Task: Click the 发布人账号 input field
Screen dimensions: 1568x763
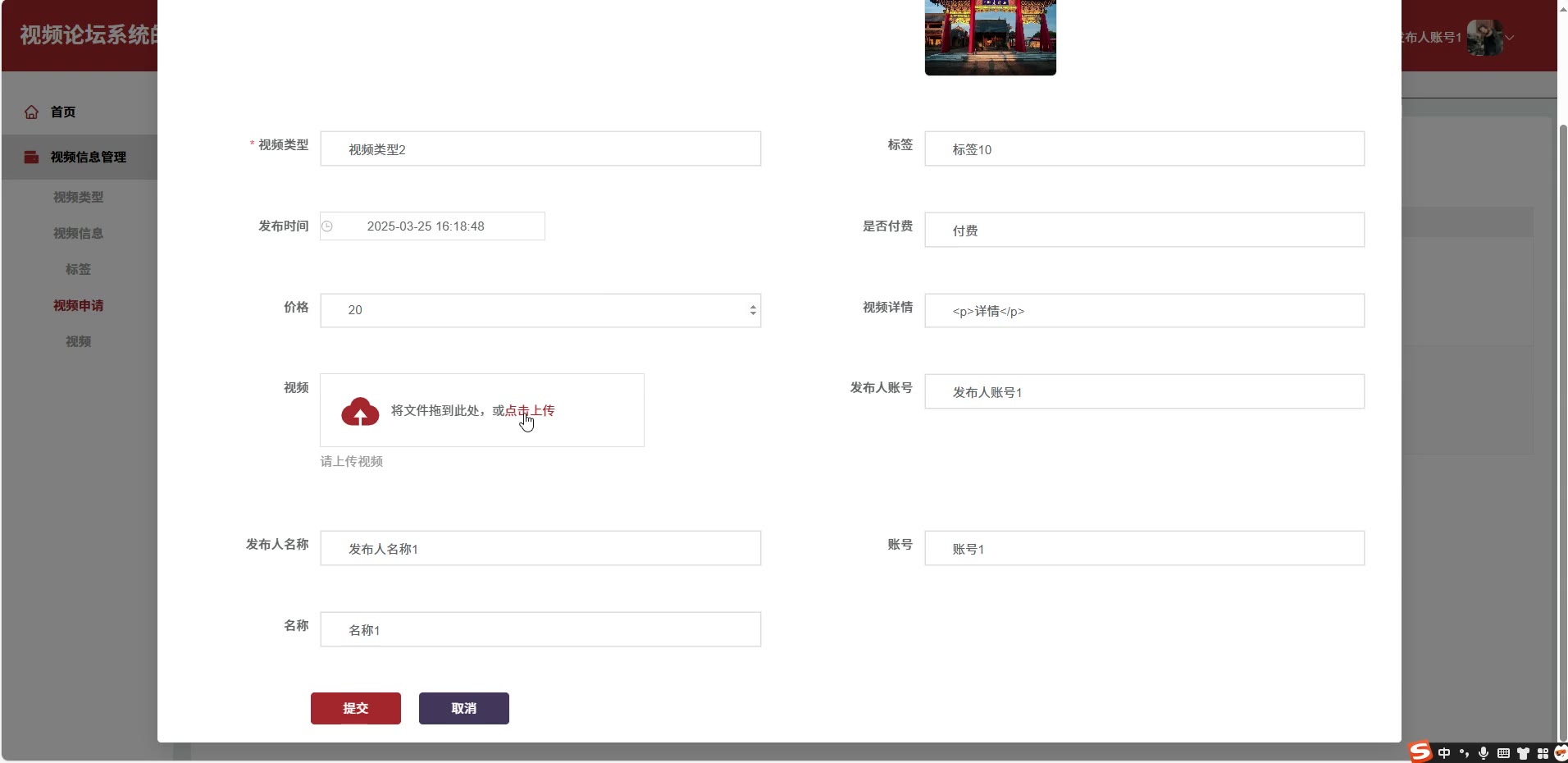Action: [1144, 391]
